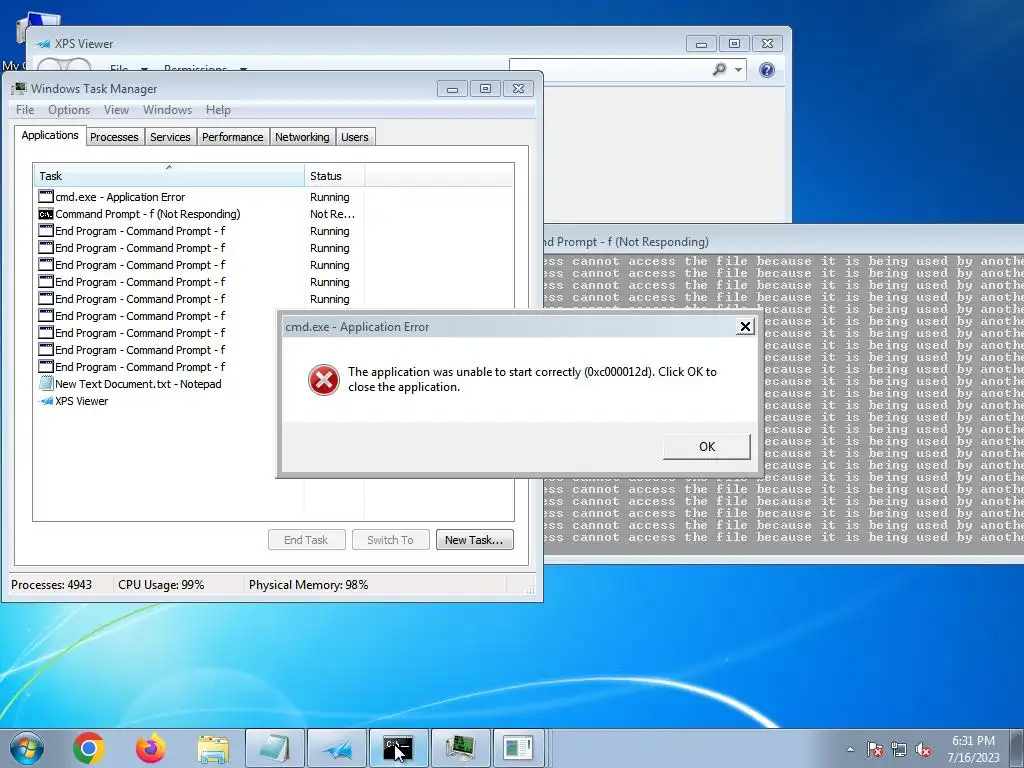The image size is (1024, 768).
Task: Sort by the Status column header
Action: pos(334,176)
